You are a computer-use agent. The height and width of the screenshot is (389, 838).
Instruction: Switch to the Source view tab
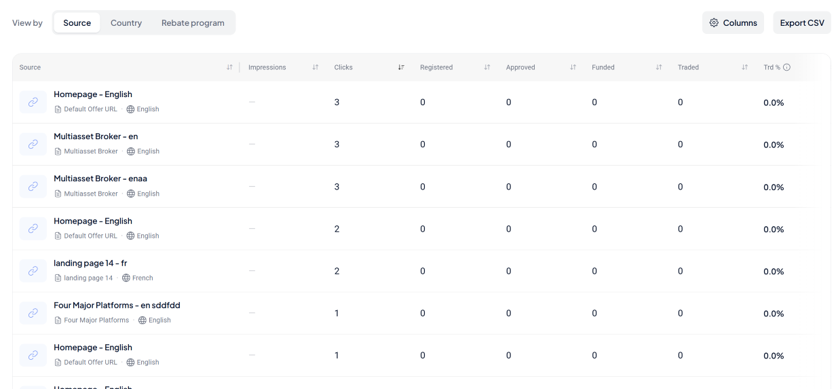77,22
